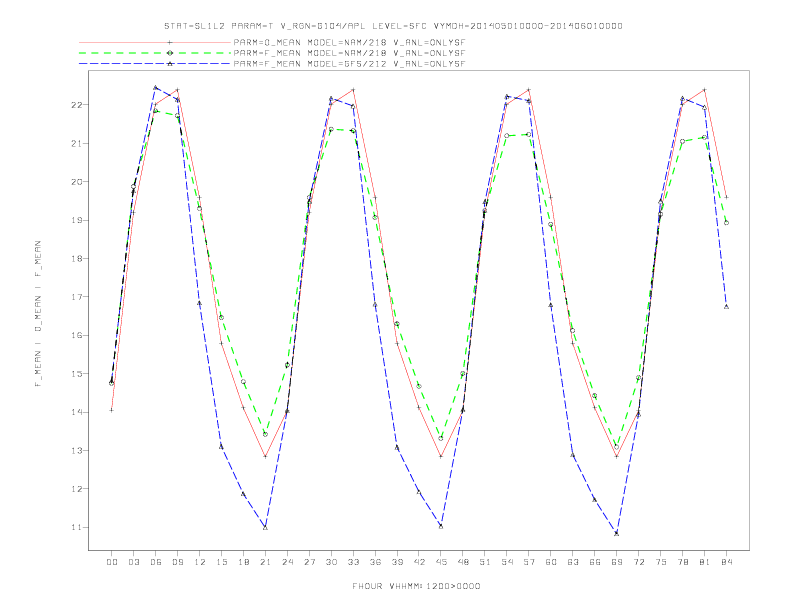Click red observed plus marker at hour 00

pos(112,410)
